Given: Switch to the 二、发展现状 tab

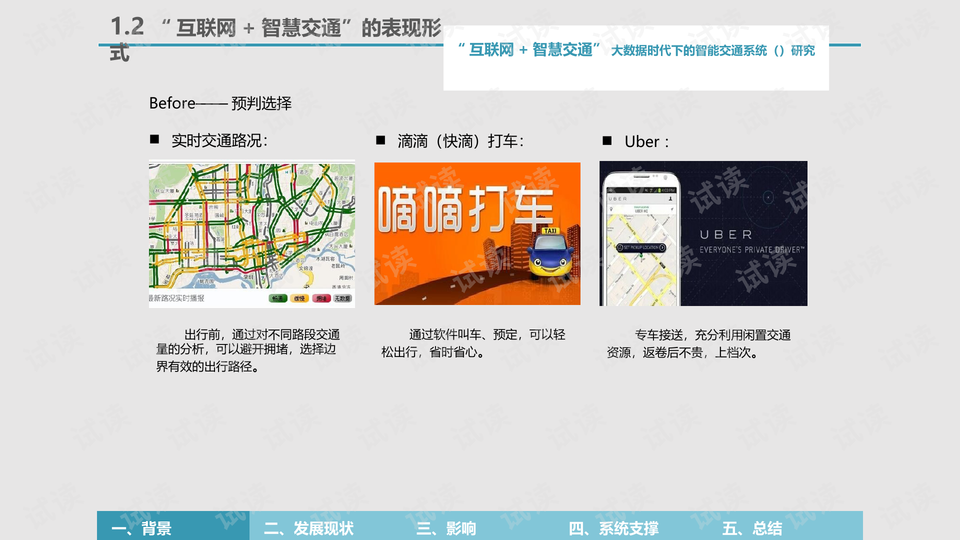Looking at the screenshot, I should 309,528.
